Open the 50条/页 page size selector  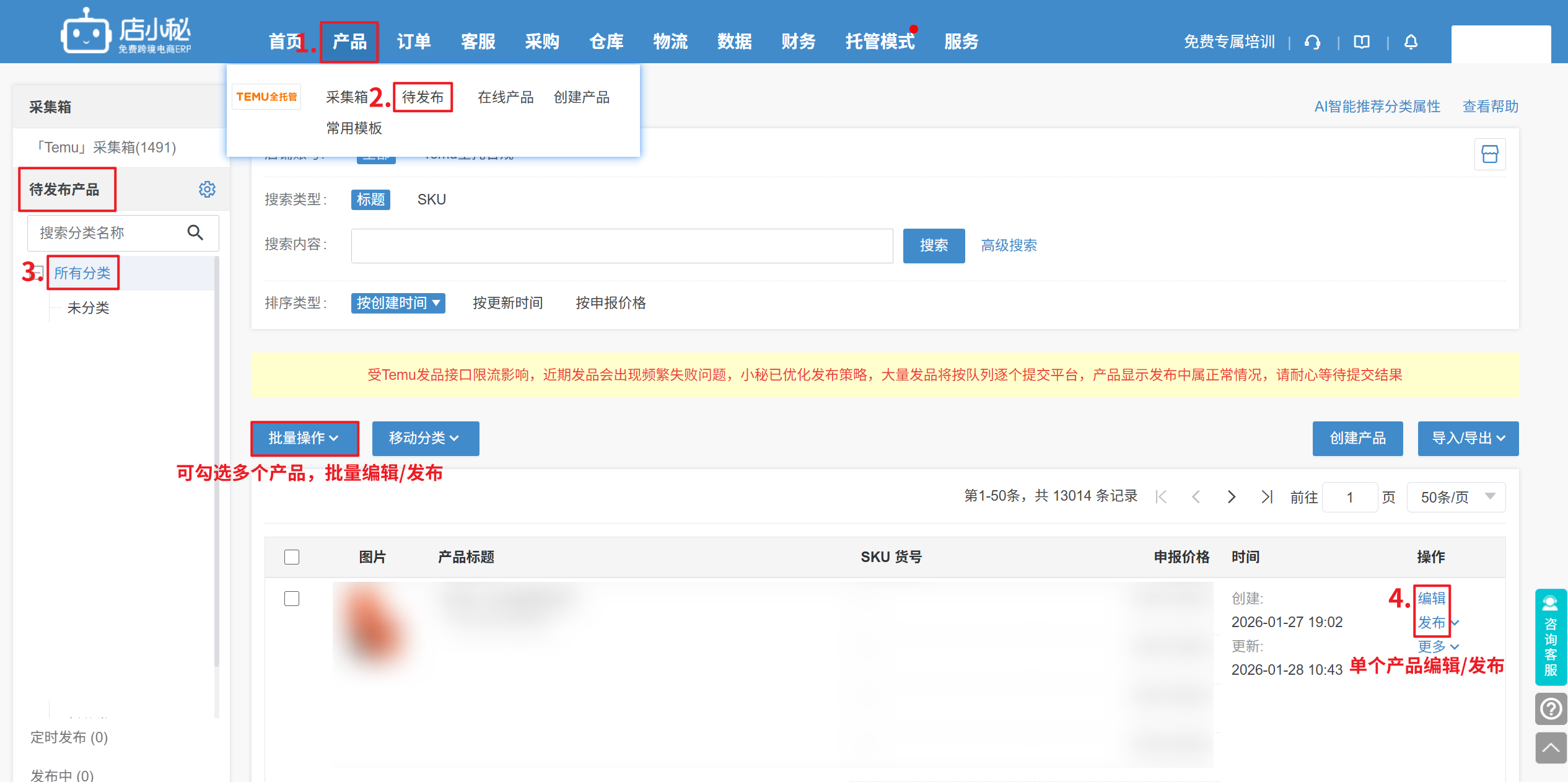[x=1456, y=497]
